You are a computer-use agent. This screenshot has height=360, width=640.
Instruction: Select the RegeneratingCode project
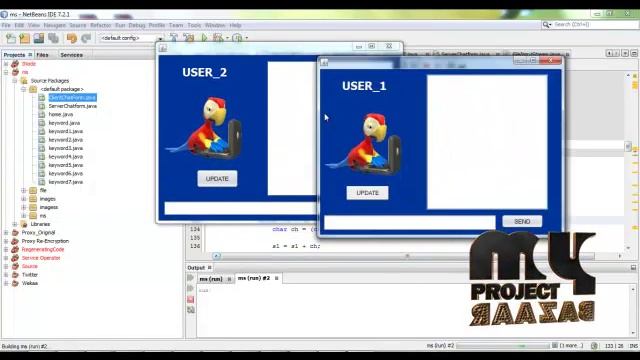click(43, 249)
